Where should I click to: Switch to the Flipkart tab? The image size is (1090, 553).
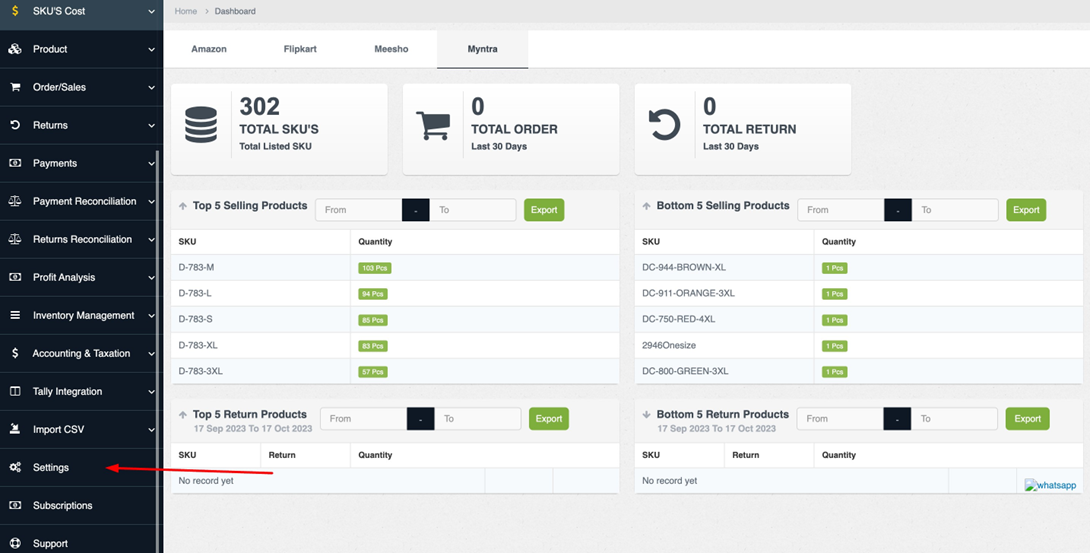[x=300, y=49]
